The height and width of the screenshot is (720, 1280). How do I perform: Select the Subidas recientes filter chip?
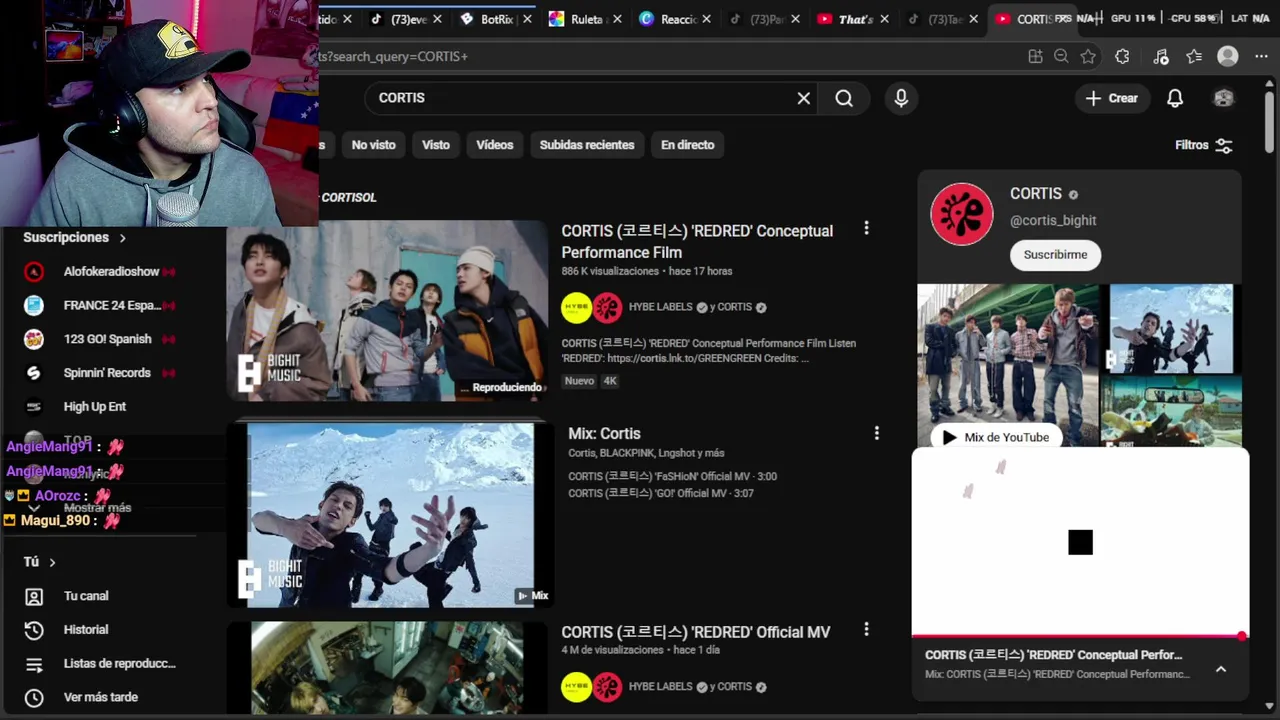coord(587,145)
